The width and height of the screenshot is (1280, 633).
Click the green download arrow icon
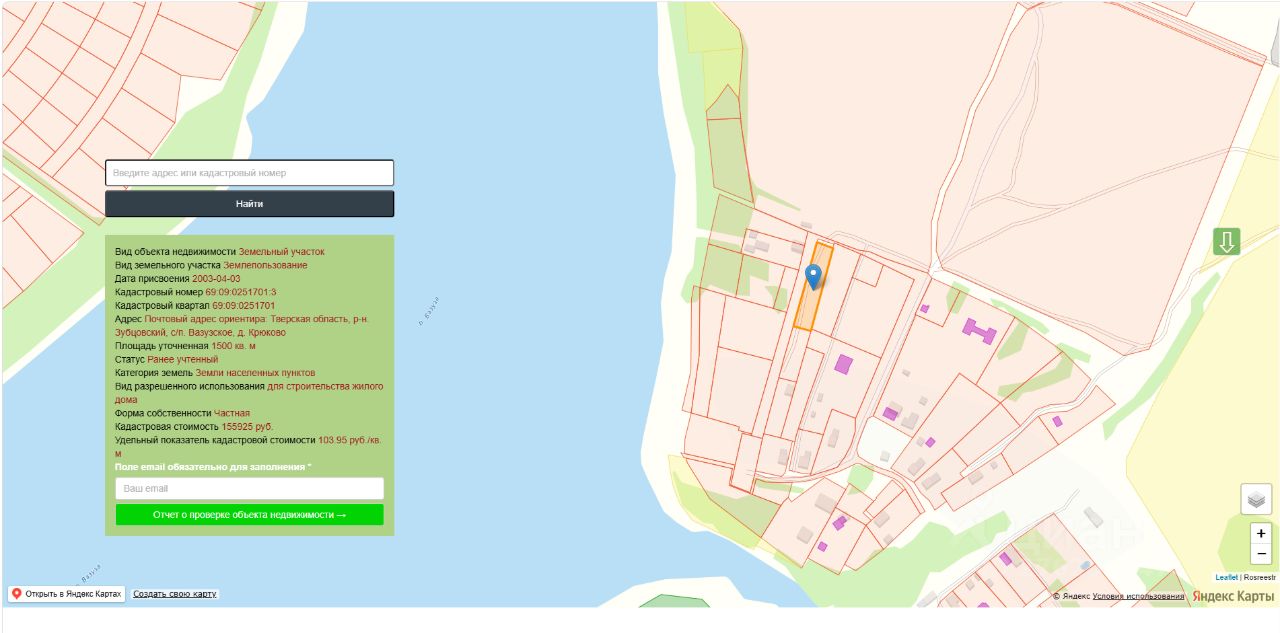pos(1227,241)
